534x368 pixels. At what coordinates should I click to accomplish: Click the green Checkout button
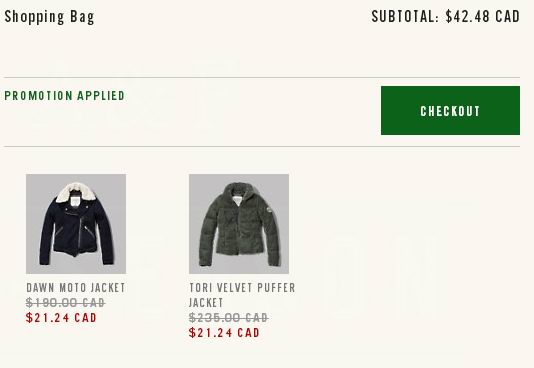click(x=450, y=111)
